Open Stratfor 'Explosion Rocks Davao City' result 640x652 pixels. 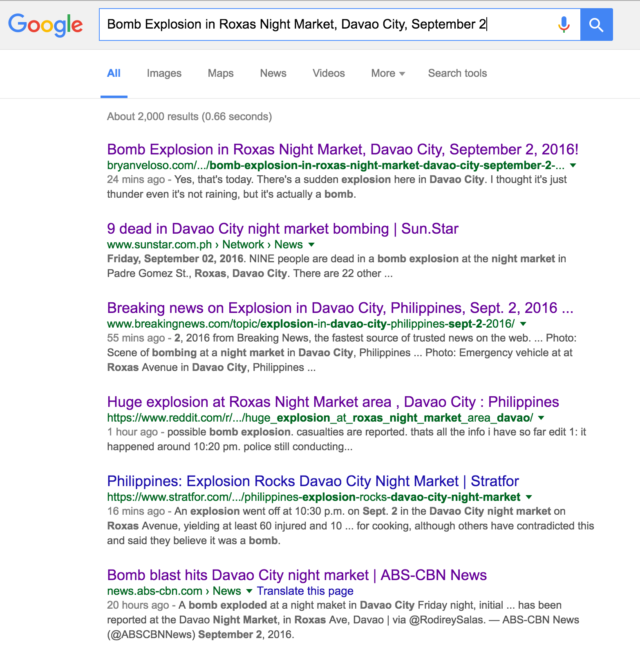coord(313,481)
